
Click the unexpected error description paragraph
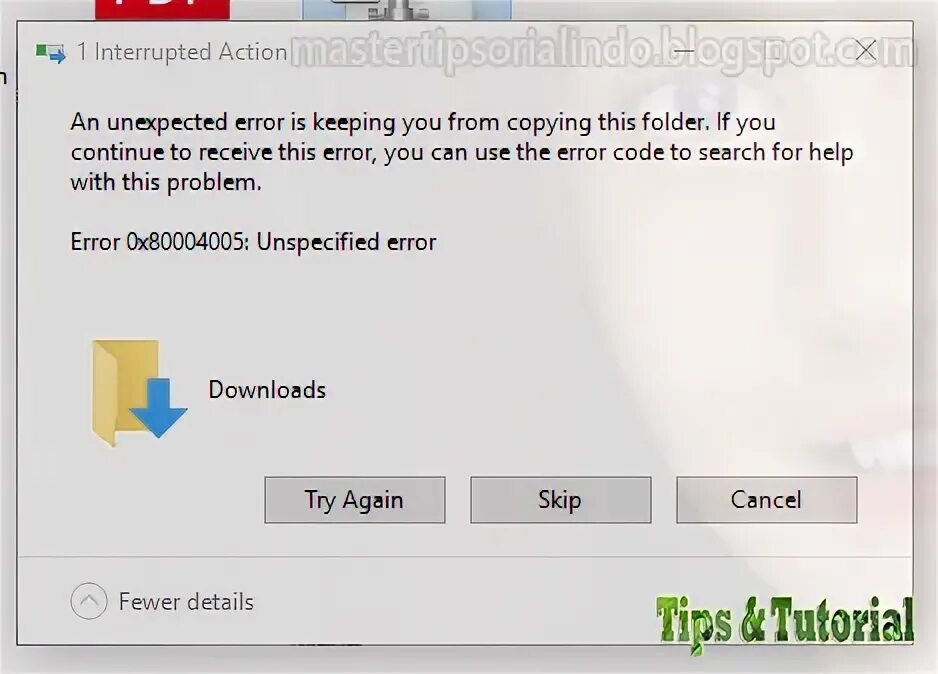click(x=461, y=152)
